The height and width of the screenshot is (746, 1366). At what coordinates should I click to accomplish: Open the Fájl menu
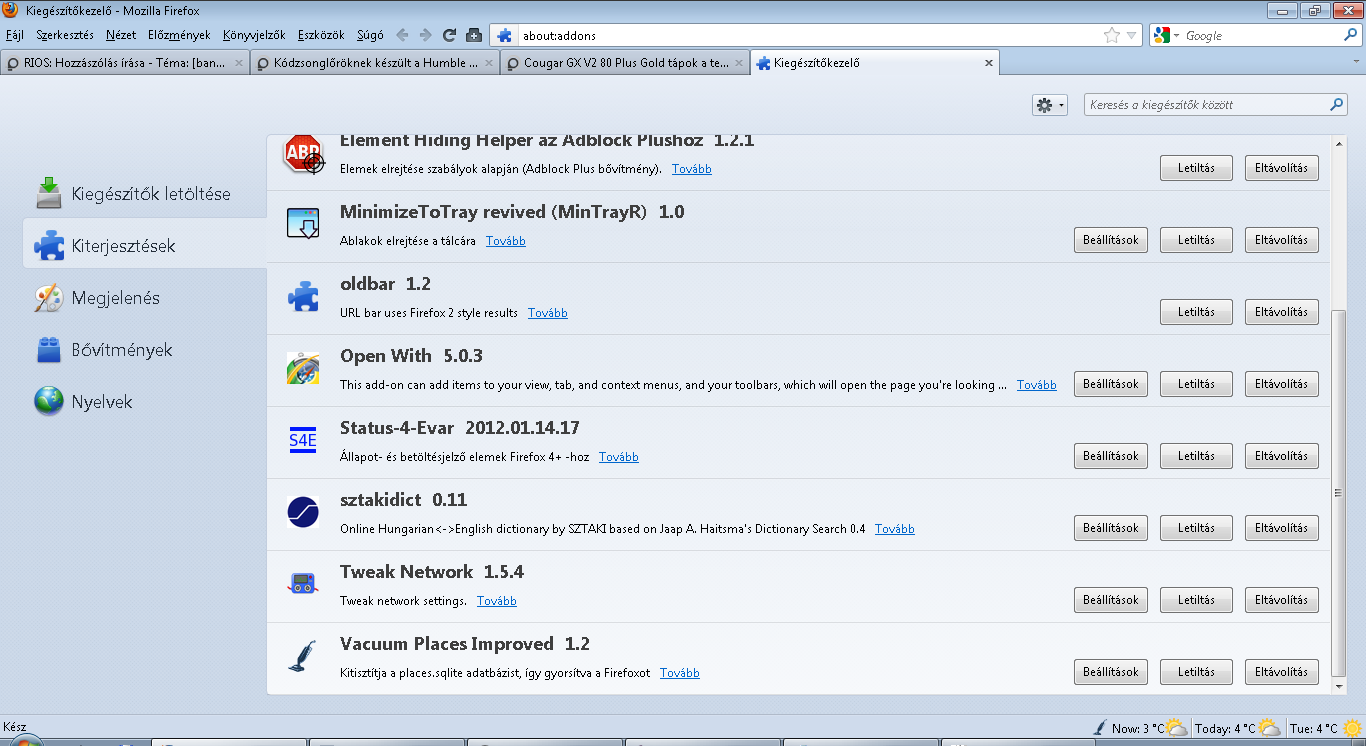15,35
